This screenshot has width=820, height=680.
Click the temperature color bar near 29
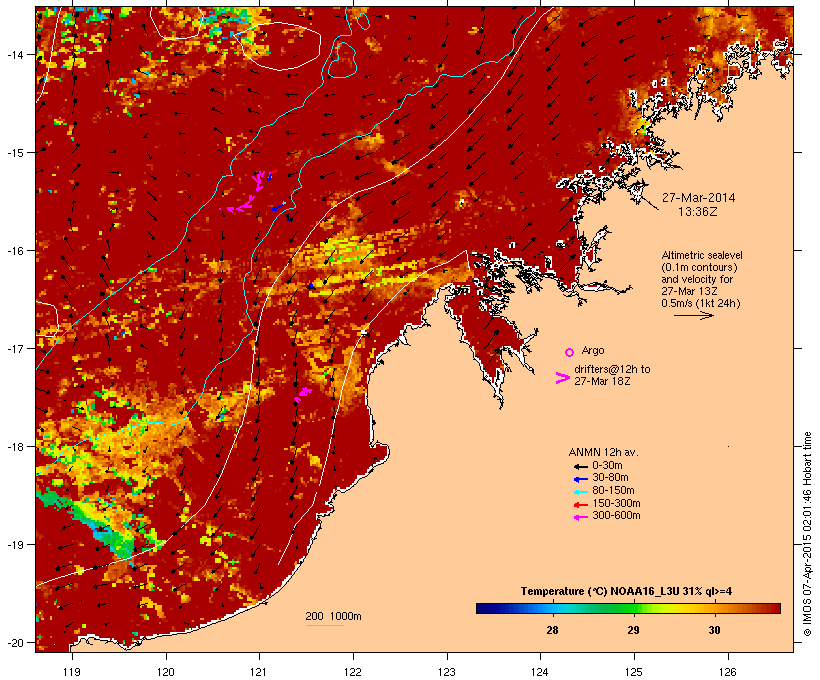coord(633,608)
